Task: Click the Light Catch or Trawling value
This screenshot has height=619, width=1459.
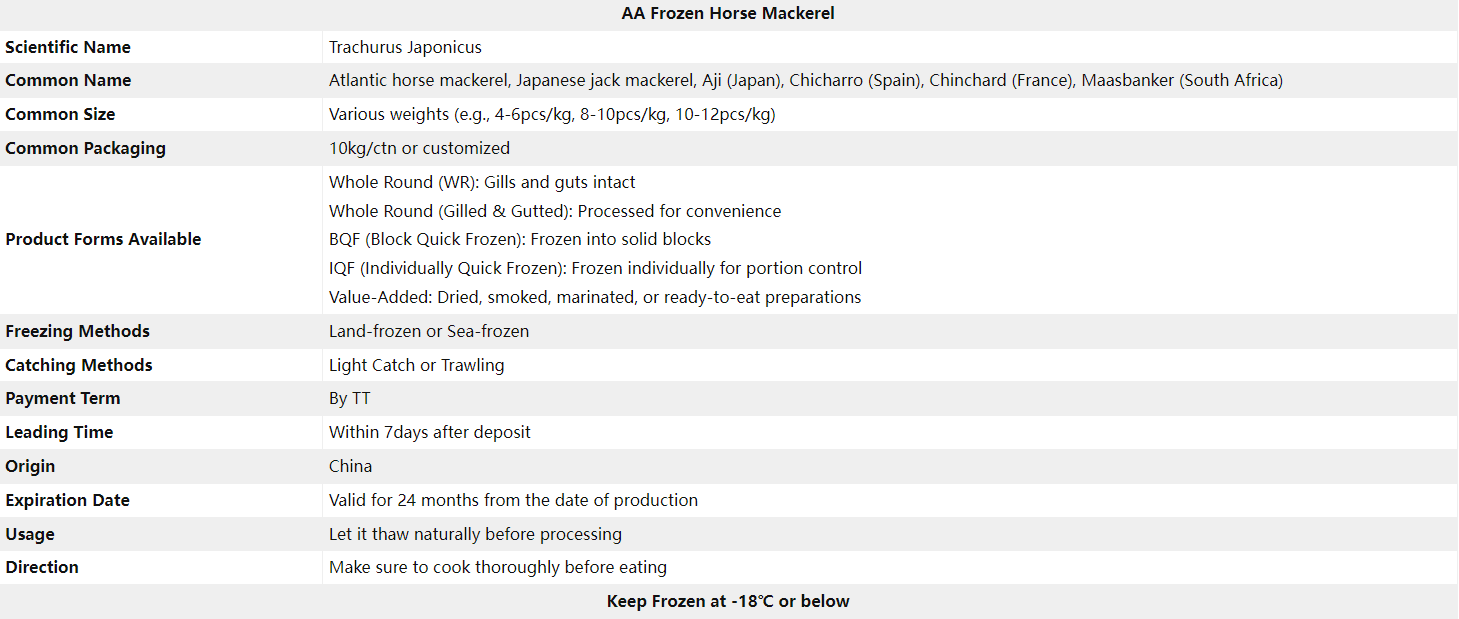Action: [x=417, y=365]
